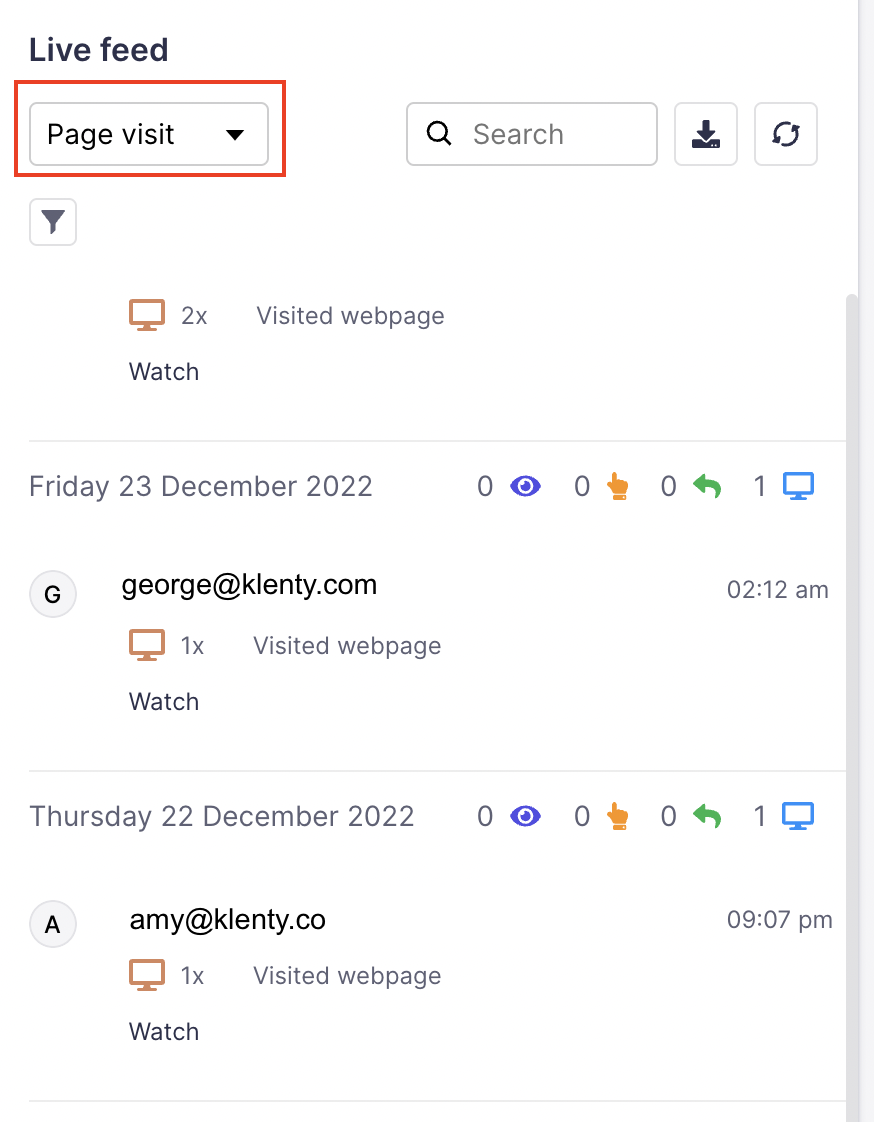
Task: Click the A avatar for amy
Action: (53, 925)
